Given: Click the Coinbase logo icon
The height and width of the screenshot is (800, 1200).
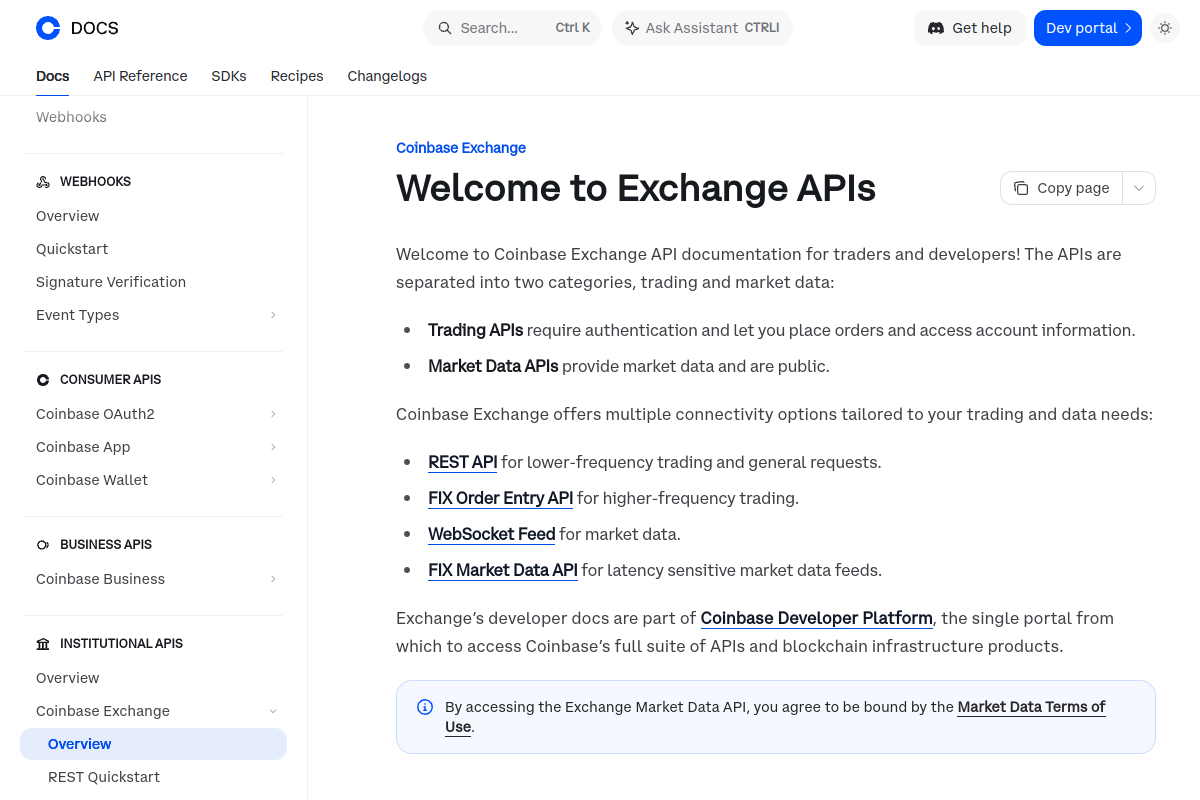Looking at the screenshot, I should point(48,28).
